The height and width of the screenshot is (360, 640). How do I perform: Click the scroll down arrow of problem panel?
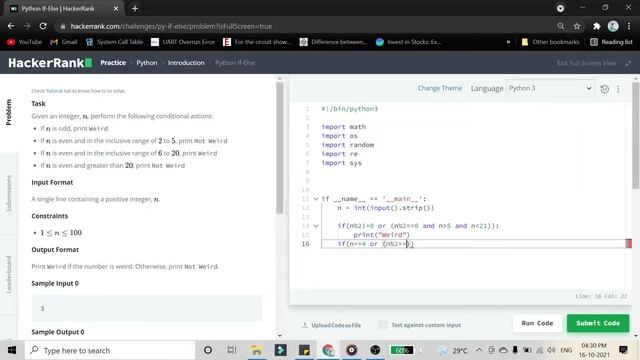280,336
